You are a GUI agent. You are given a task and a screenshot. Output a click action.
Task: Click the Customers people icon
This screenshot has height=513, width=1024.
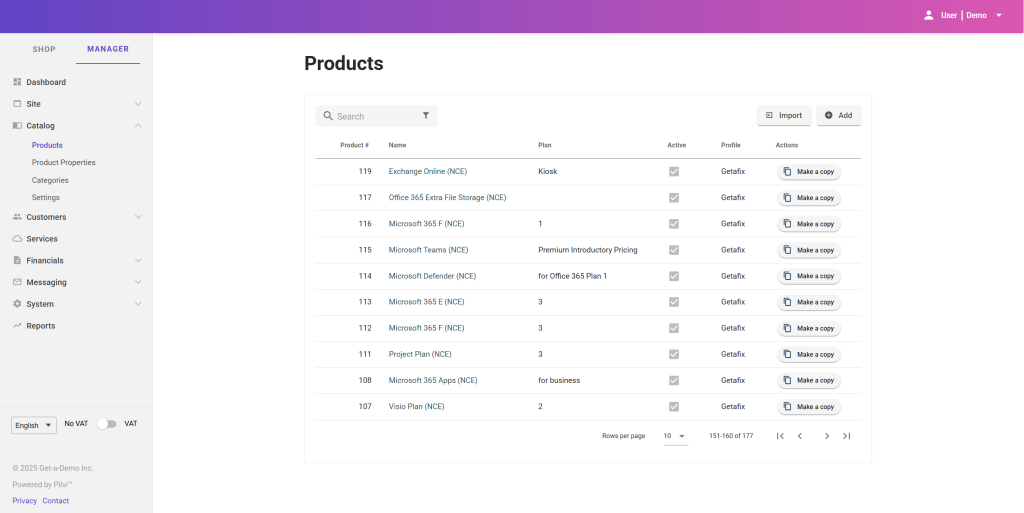click(18, 217)
